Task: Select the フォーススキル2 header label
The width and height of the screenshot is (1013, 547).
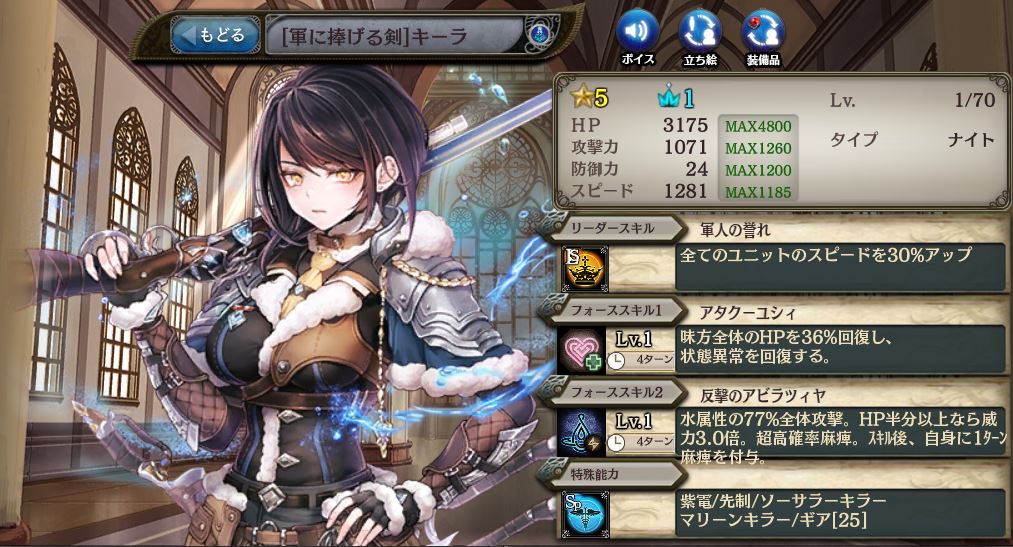Action: click(x=616, y=392)
